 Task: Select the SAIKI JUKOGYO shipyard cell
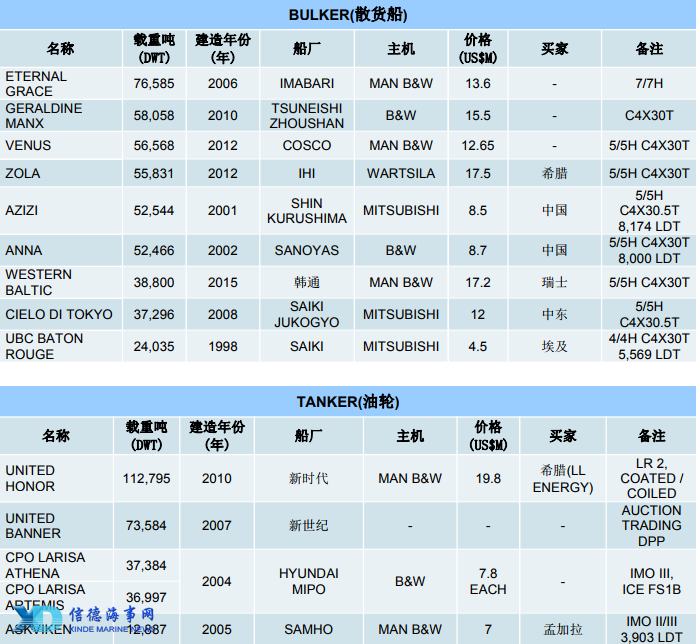point(307,314)
